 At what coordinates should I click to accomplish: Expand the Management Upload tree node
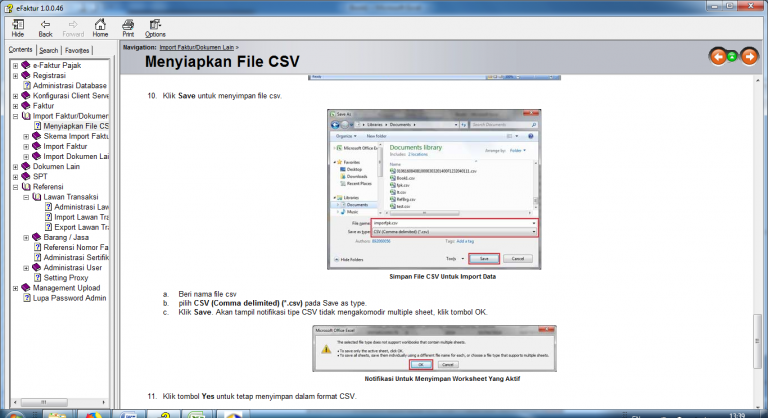point(15,288)
